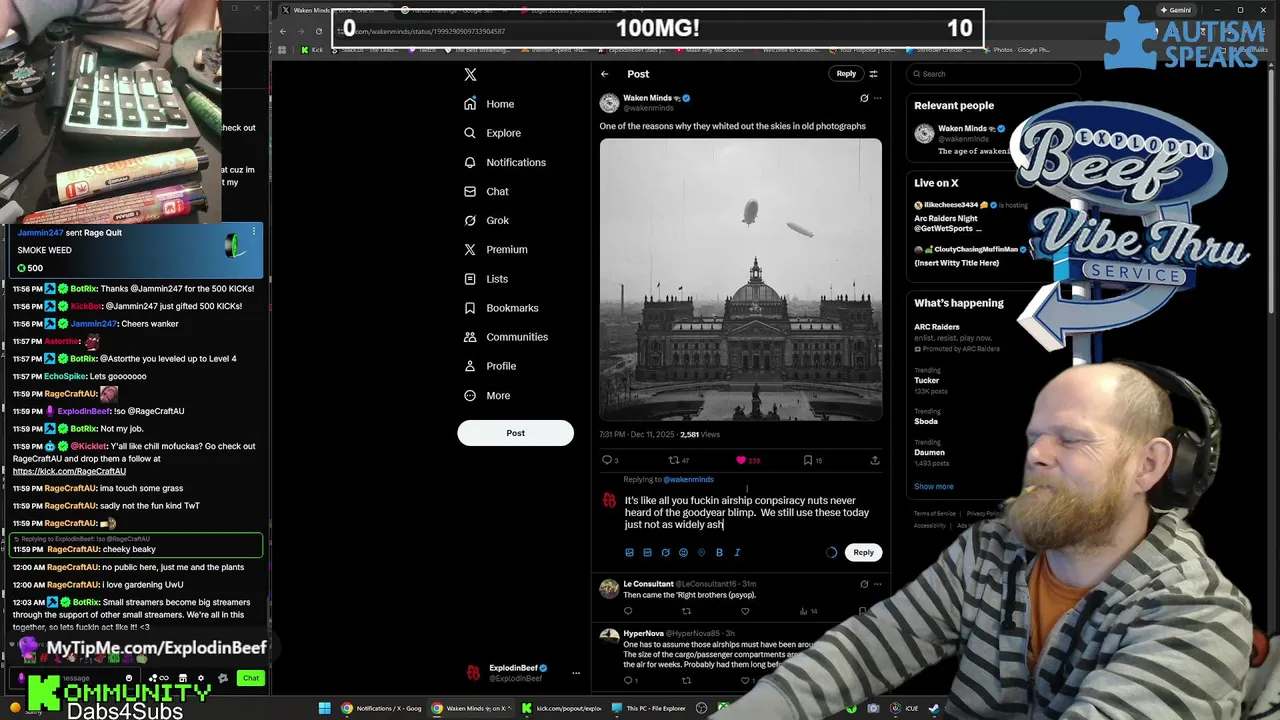This screenshot has width=1280, height=720.
Task: Reply to Le Consultant's comment
Action: pos(628,611)
